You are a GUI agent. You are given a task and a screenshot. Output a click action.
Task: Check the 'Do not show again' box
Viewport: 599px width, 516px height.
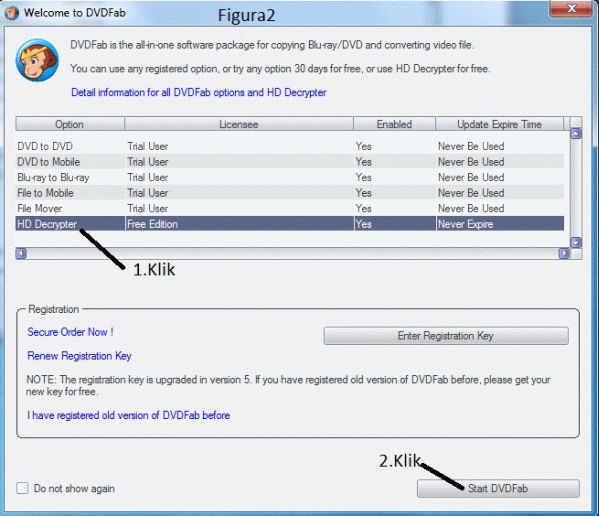(x=22, y=488)
